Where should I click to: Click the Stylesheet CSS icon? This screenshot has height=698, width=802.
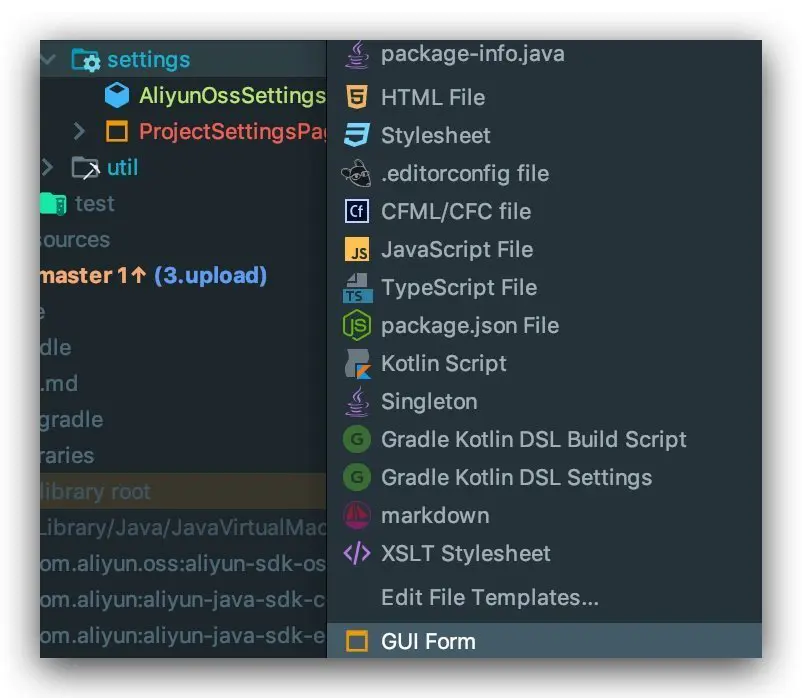357,135
